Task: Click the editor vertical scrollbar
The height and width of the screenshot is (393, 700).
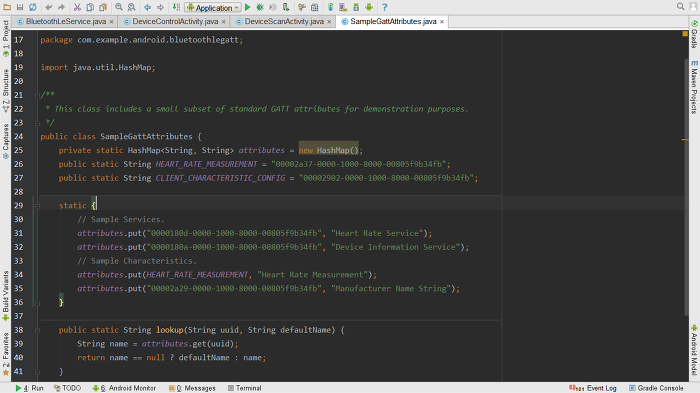Action: pyautogui.click(x=686, y=186)
